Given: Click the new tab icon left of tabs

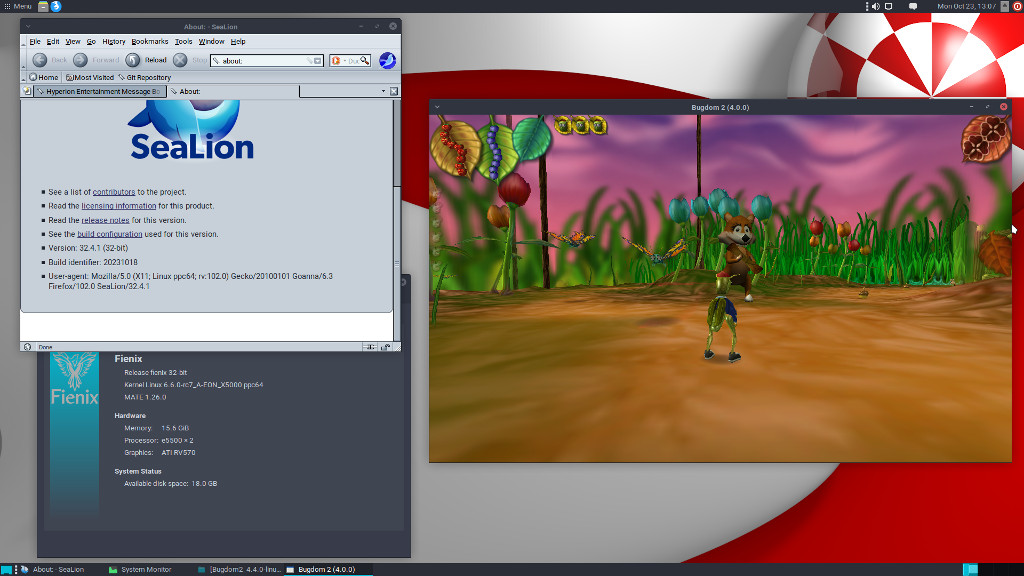Looking at the screenshot, I should (27, 91).
